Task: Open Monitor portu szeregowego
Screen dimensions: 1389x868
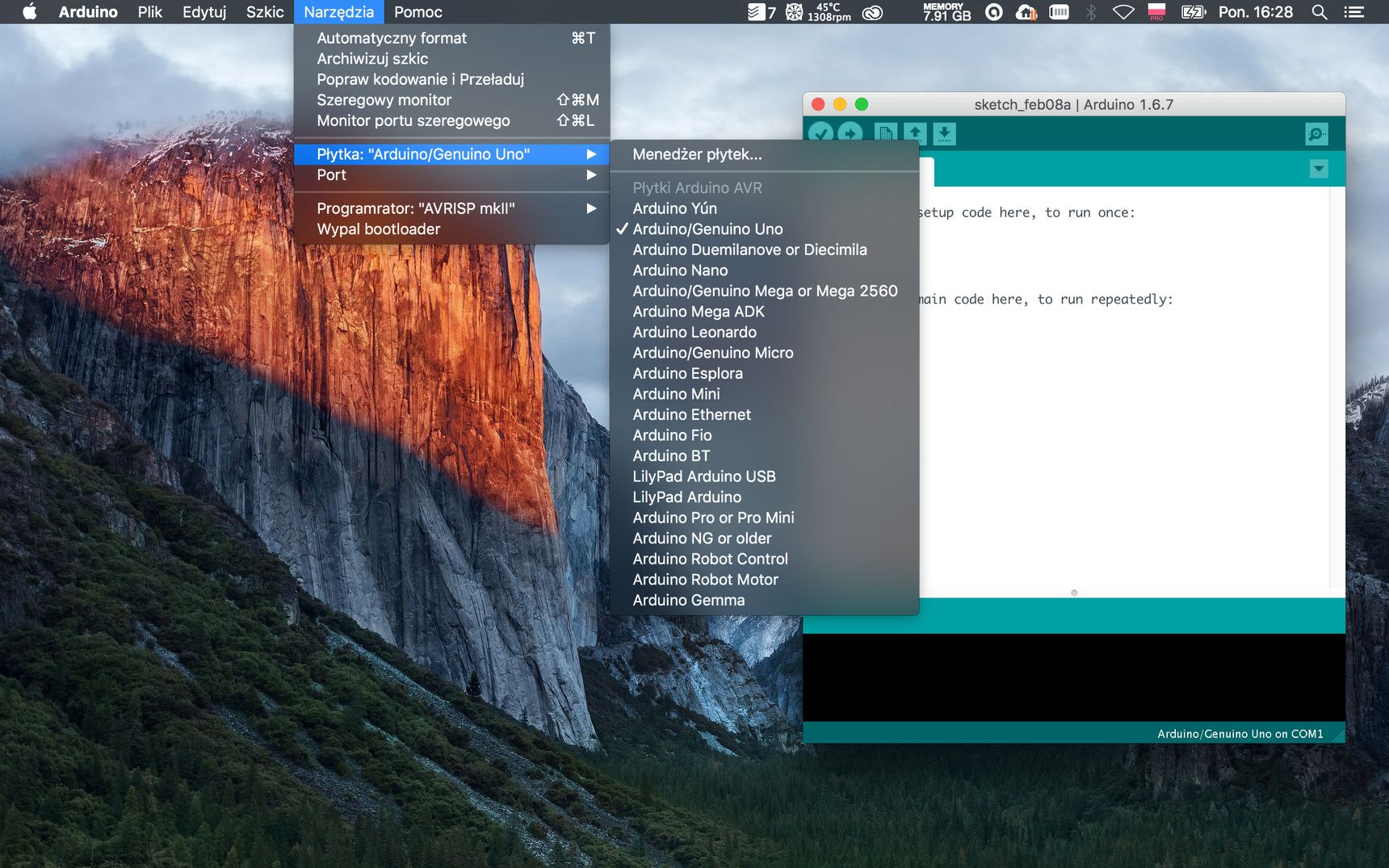Action: [451, 121]
